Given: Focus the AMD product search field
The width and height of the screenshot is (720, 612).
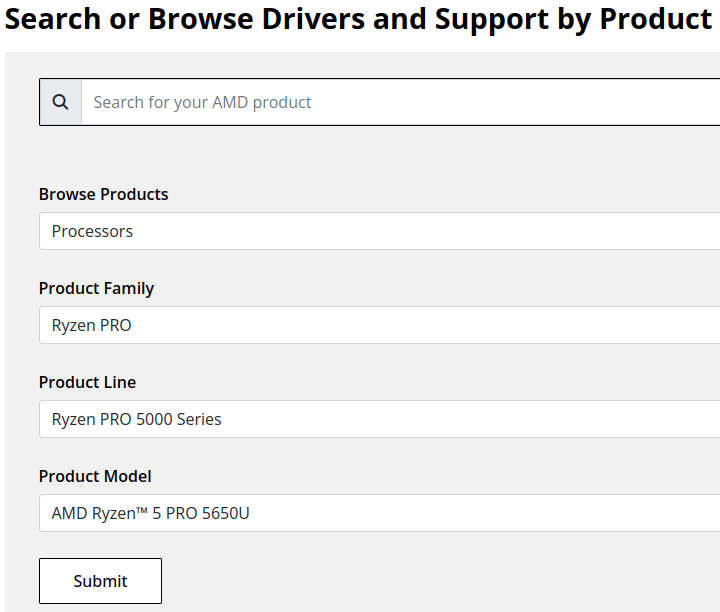Looking at the screenshot, I should point(400,102).
